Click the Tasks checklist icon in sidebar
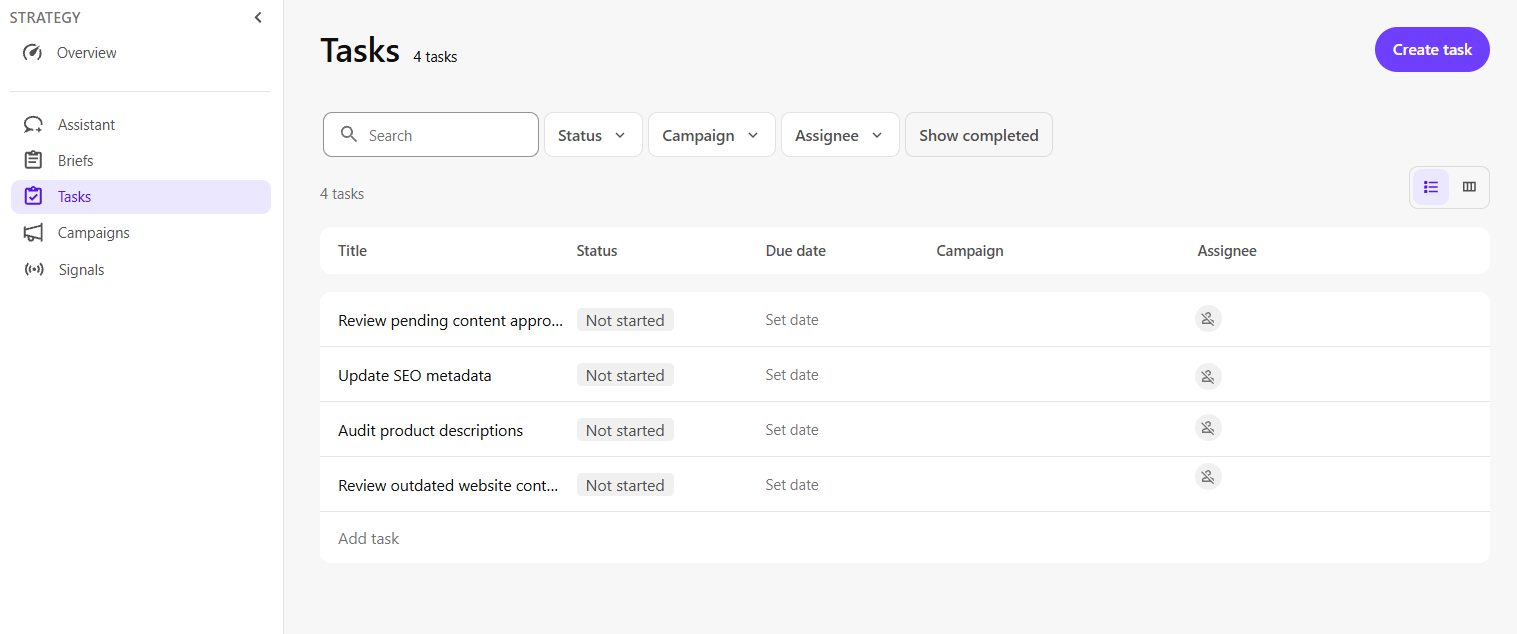Viewport: 1517px width, 634px height. point(33,197)
